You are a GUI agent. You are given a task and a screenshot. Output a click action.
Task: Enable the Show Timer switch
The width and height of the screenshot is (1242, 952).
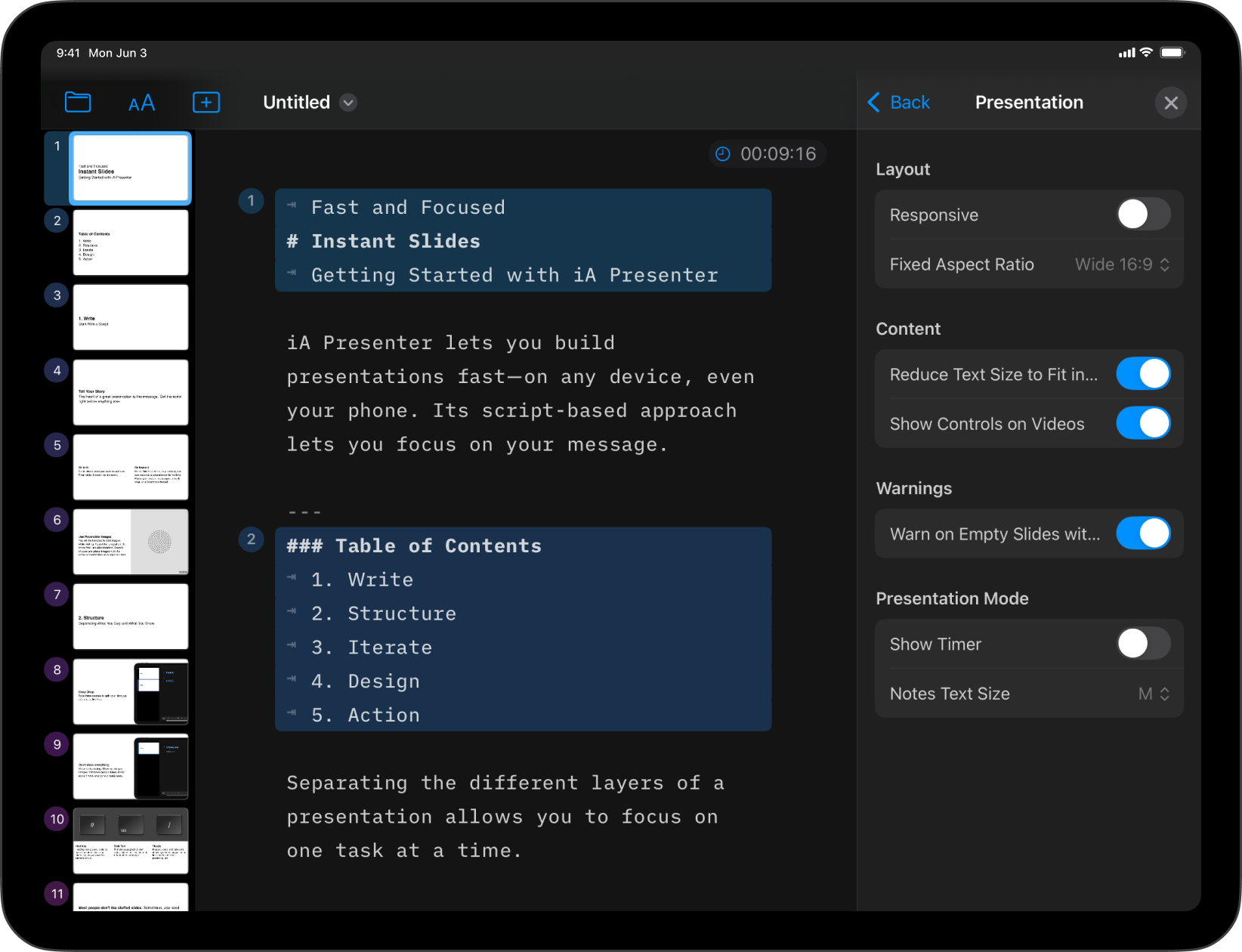pyautogui.click(x=1143, y=644)
